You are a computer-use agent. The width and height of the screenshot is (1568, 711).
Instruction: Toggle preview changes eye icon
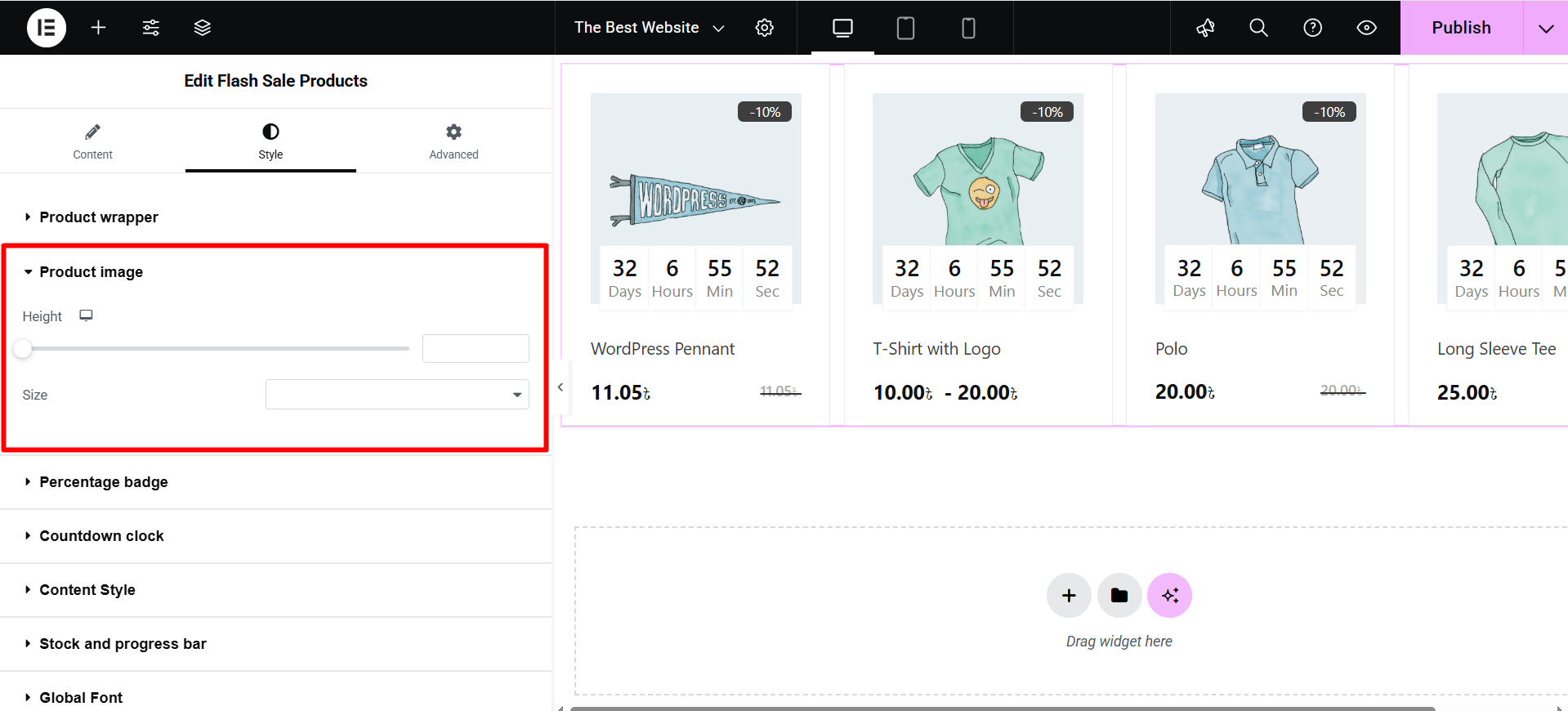click(x=1366, y=28)
